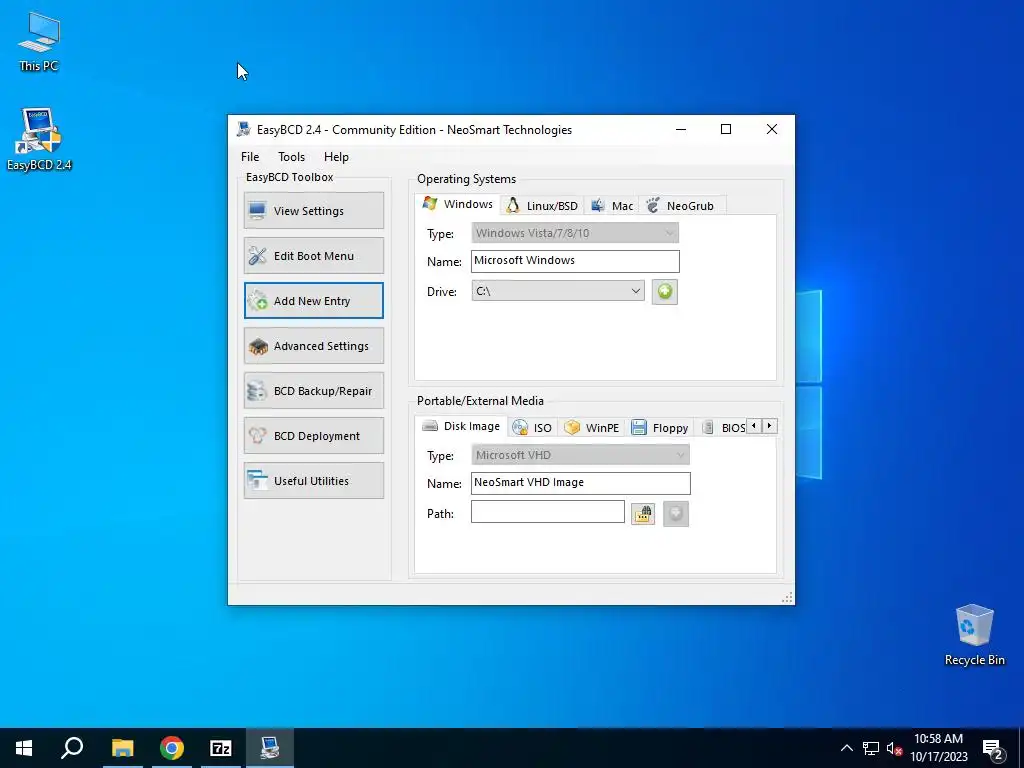Switch to the NeoGrub tab

click(x=681, y=206)
